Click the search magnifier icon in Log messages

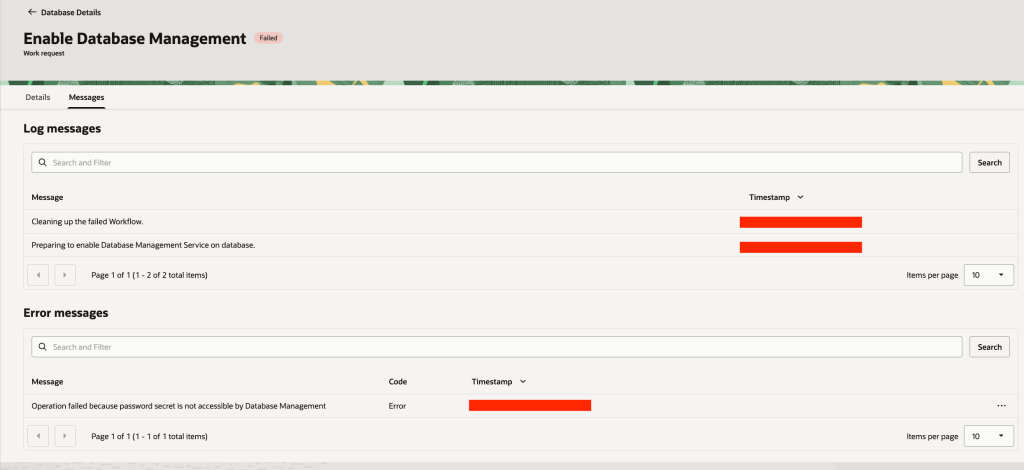(x=40, y=162)
